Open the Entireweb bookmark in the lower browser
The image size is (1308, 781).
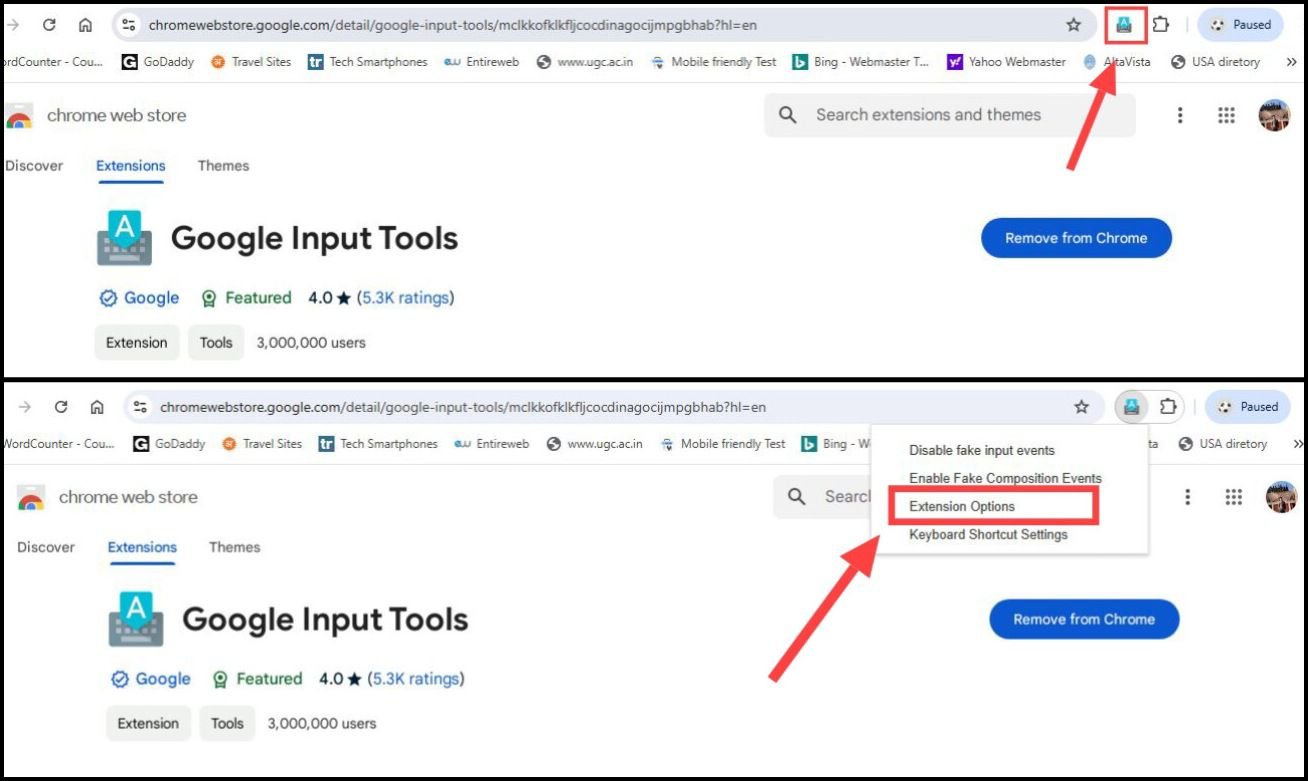492,444
